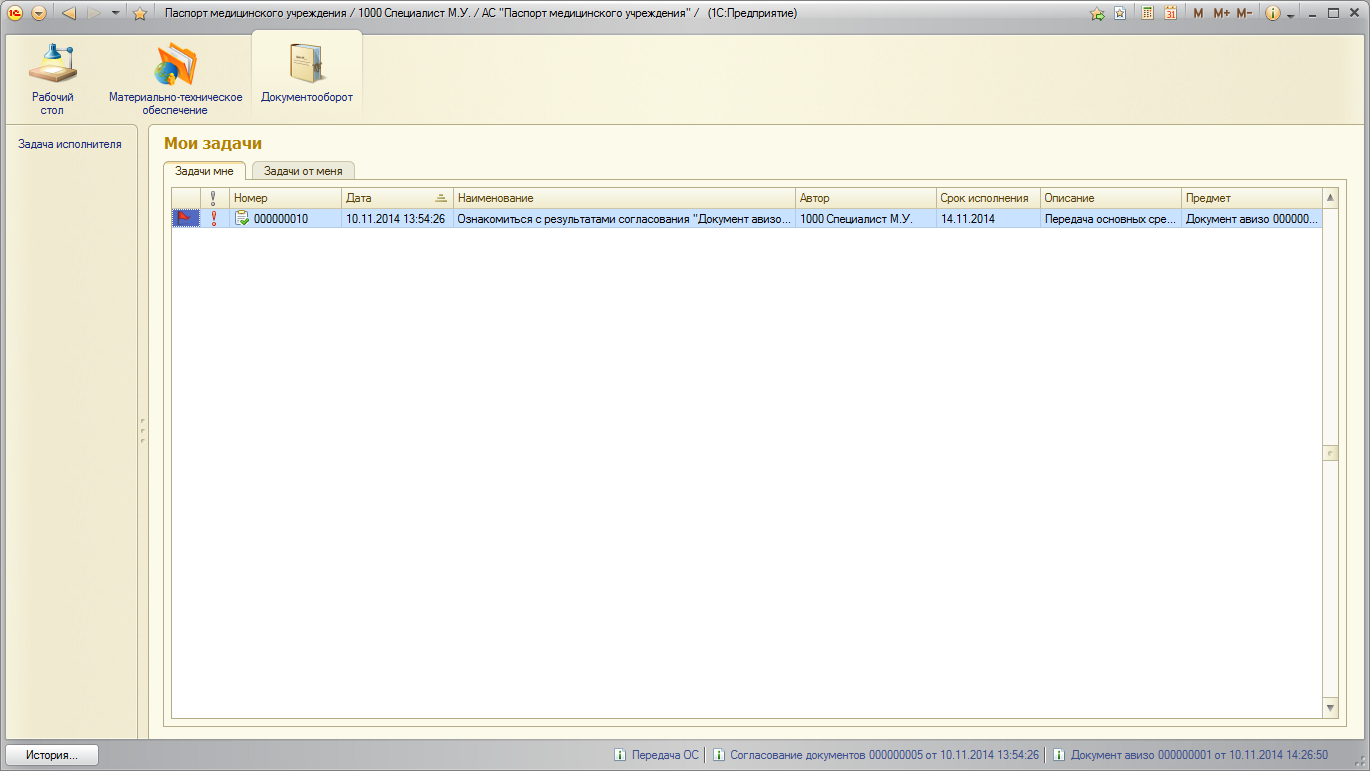Open the 1C main menu round dropdown button
Image resolution: width=1370 pixels, height=771 pixels.
(39, 13)
